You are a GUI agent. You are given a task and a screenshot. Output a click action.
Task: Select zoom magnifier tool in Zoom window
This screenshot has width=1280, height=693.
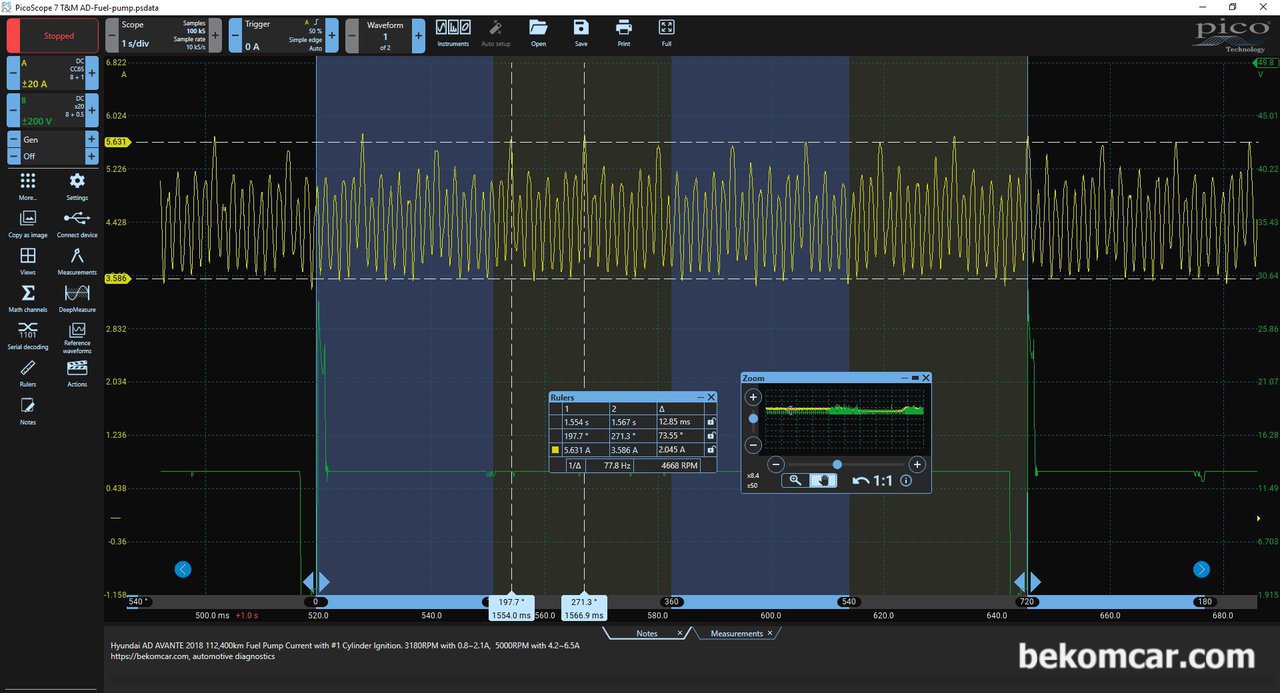click(795, 480)
